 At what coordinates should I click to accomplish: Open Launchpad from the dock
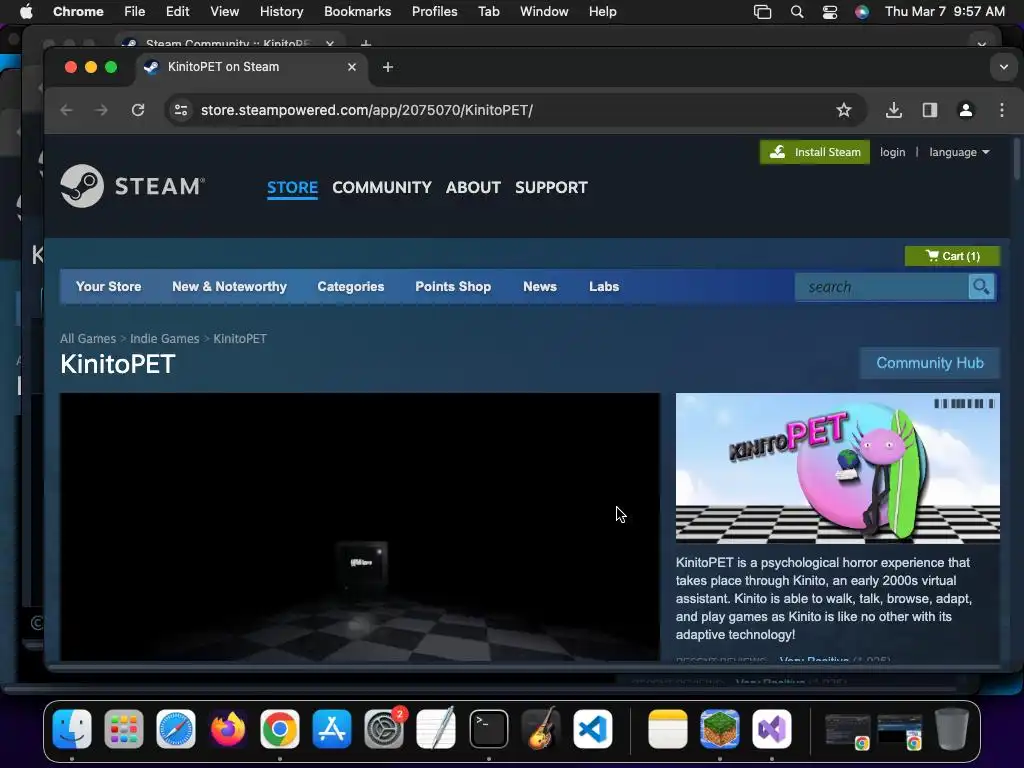pyautogui.click(x=123, y=729)
